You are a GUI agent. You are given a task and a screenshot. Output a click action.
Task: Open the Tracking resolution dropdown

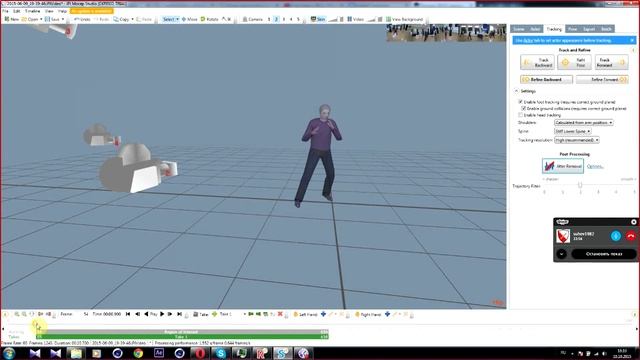pos(577,140)
